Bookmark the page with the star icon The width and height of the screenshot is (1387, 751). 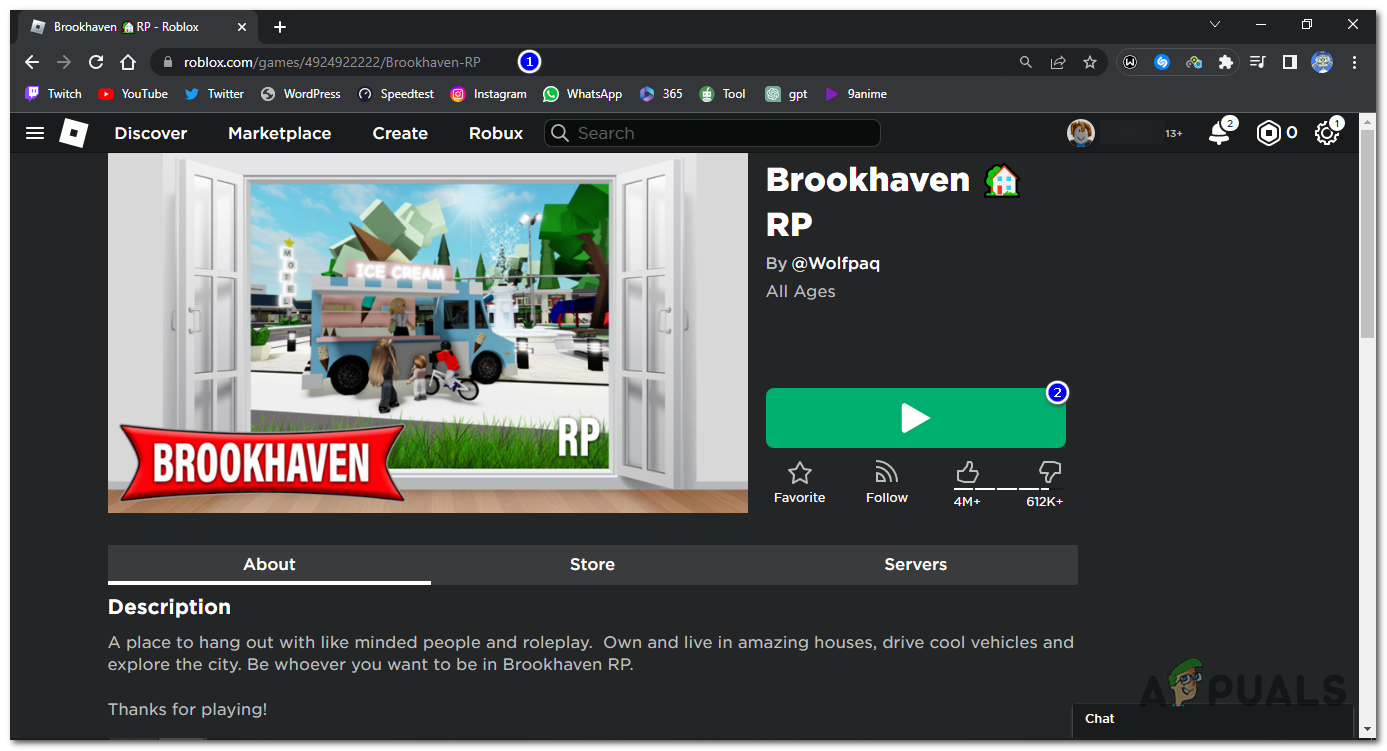1090,61
